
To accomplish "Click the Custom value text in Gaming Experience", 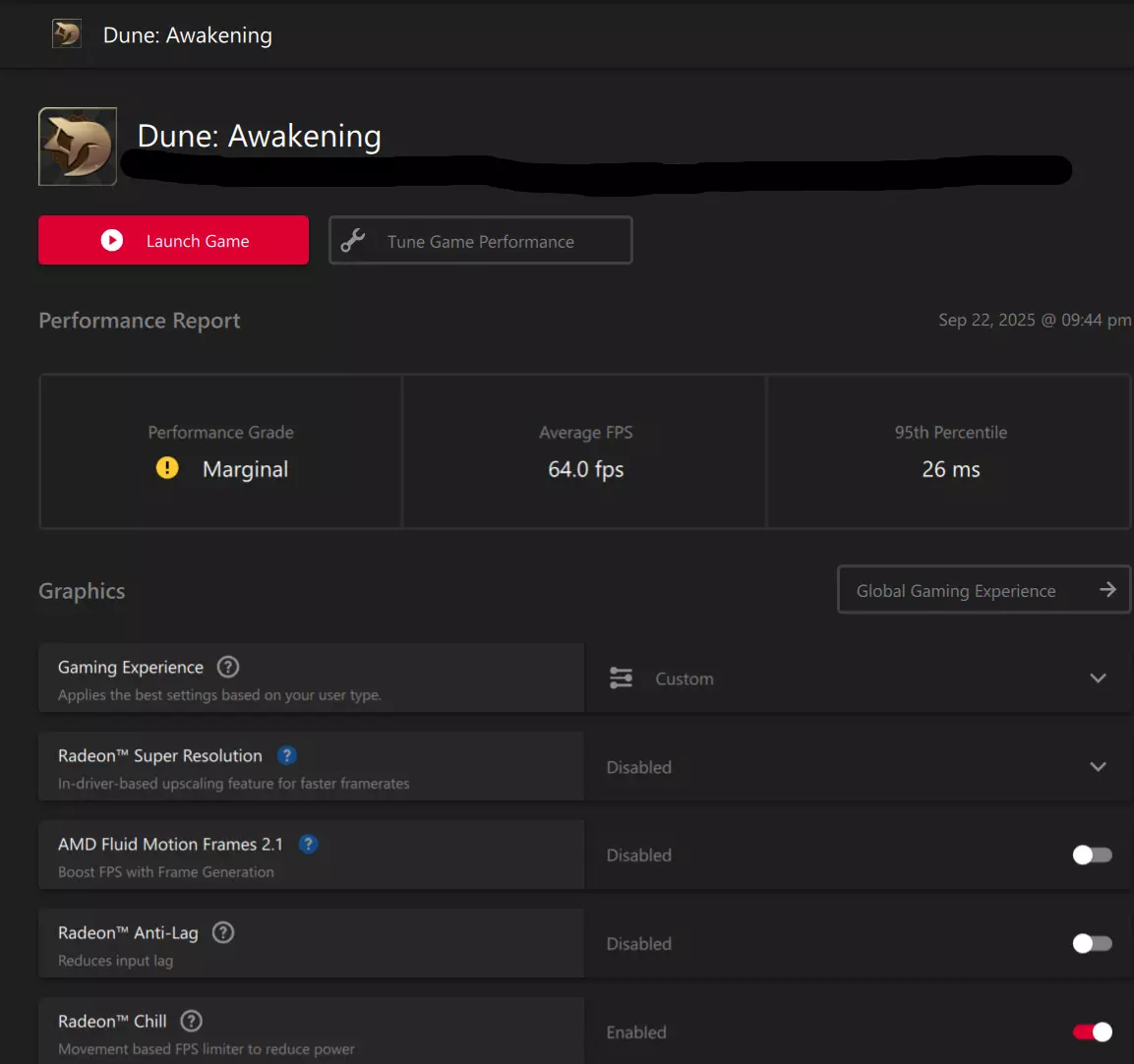I will coord(685,679).
